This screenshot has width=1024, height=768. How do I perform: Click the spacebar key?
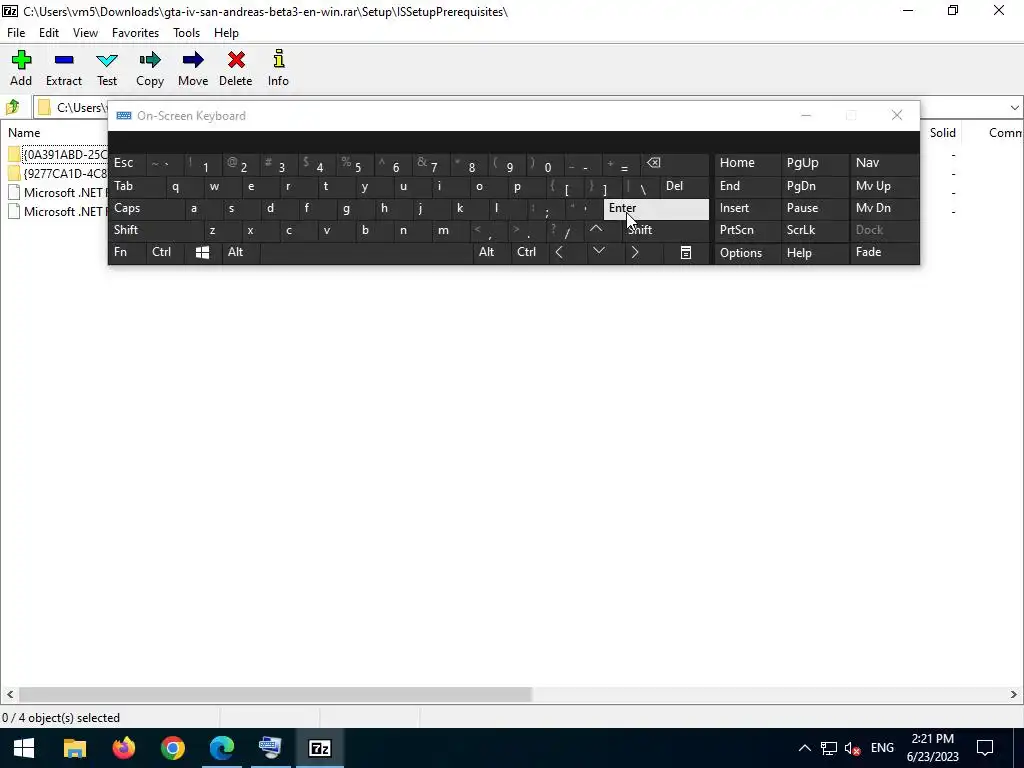tap(366, 252)
